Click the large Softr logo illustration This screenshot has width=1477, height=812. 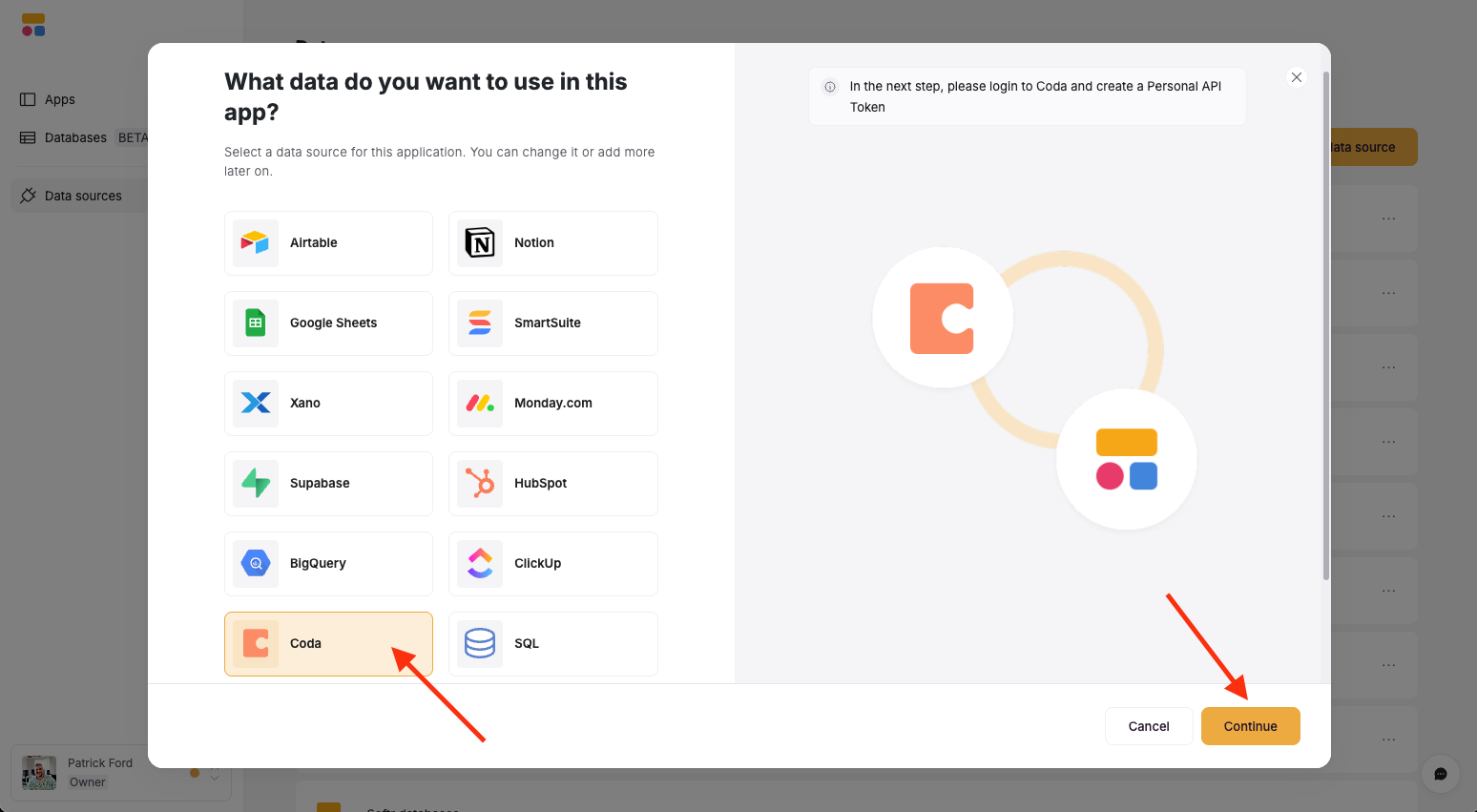click(x=1127, y=459)
